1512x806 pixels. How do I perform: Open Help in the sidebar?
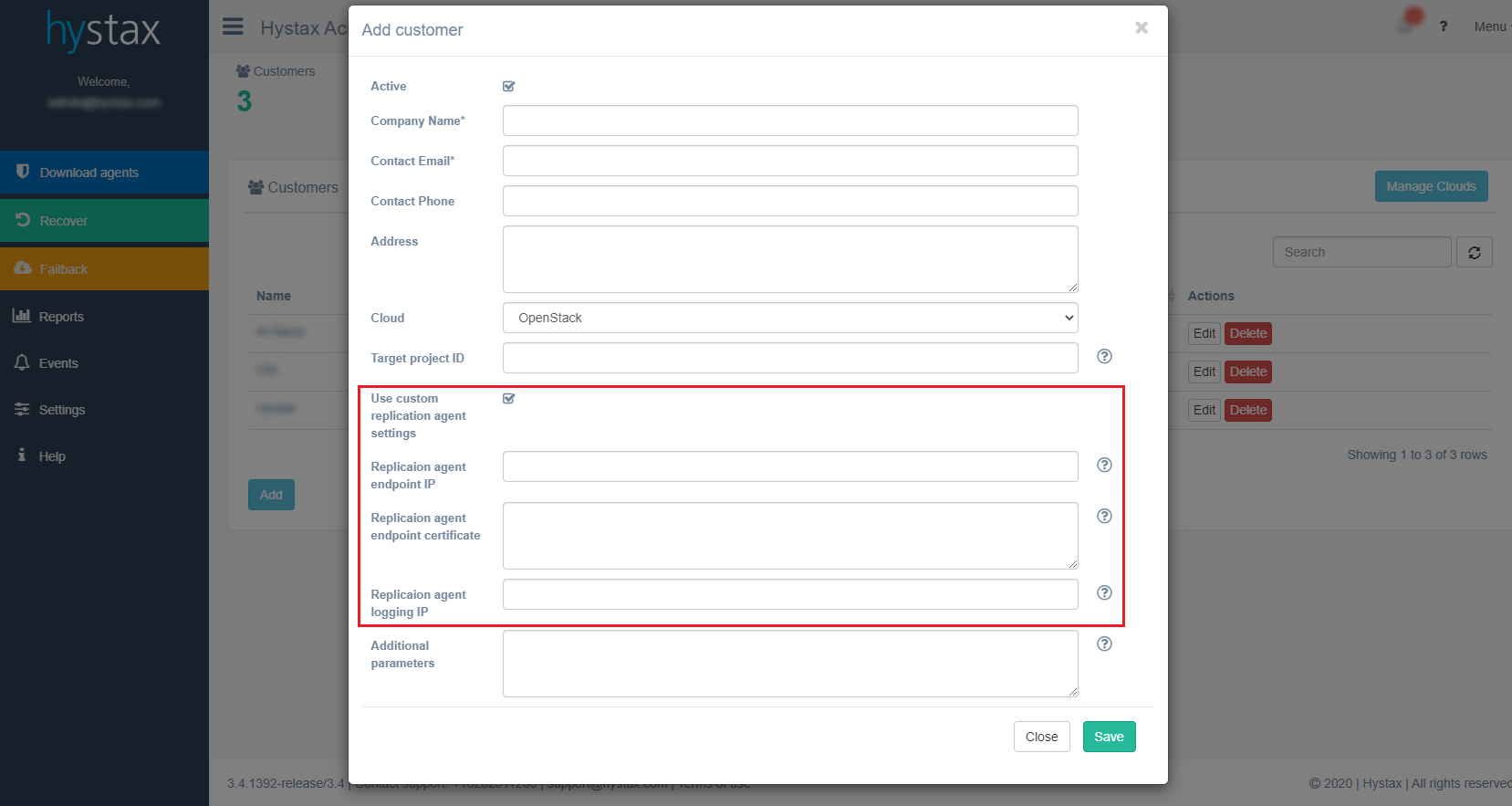click(x=104, y=456)
